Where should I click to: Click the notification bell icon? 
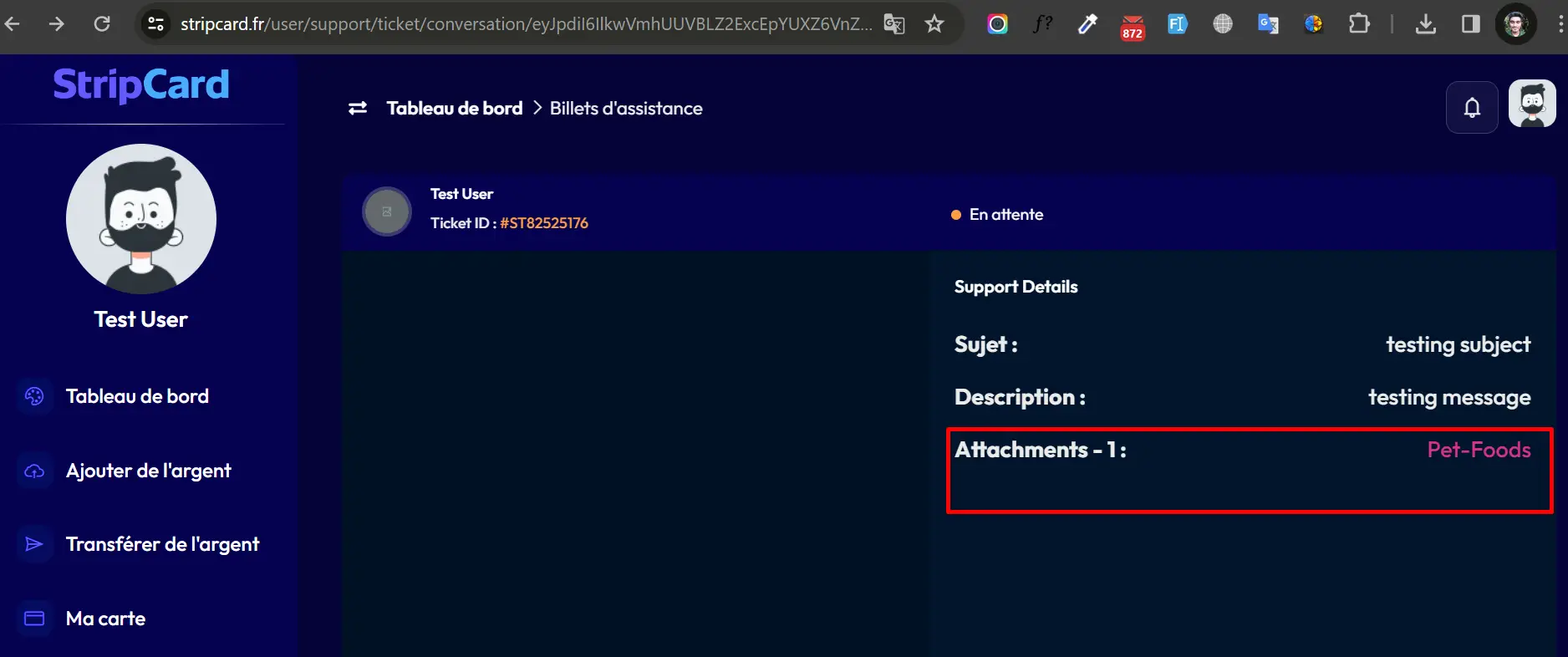click(1472, 107)
